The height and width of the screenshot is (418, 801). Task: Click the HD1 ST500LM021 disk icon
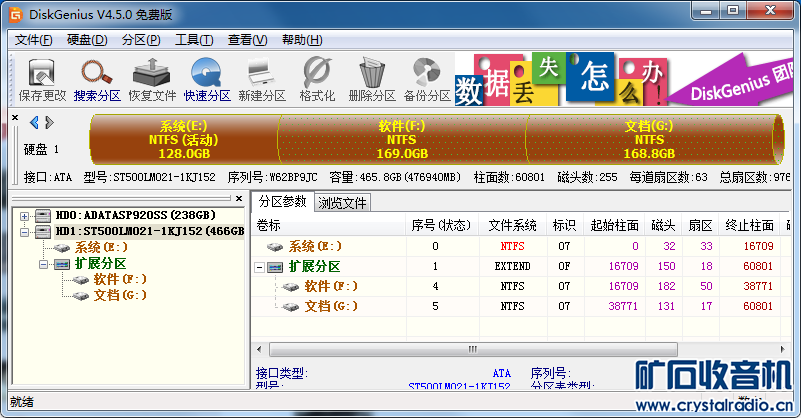click(x=42, y=231)
